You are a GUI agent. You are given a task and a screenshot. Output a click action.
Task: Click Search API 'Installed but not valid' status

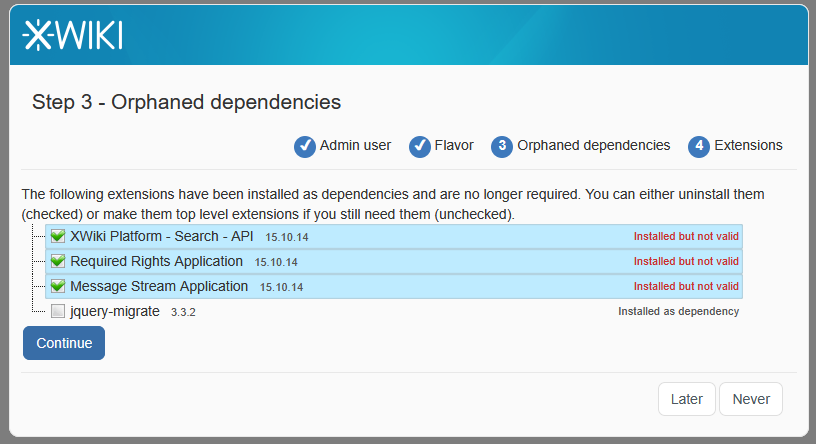(x=686, y=236)
